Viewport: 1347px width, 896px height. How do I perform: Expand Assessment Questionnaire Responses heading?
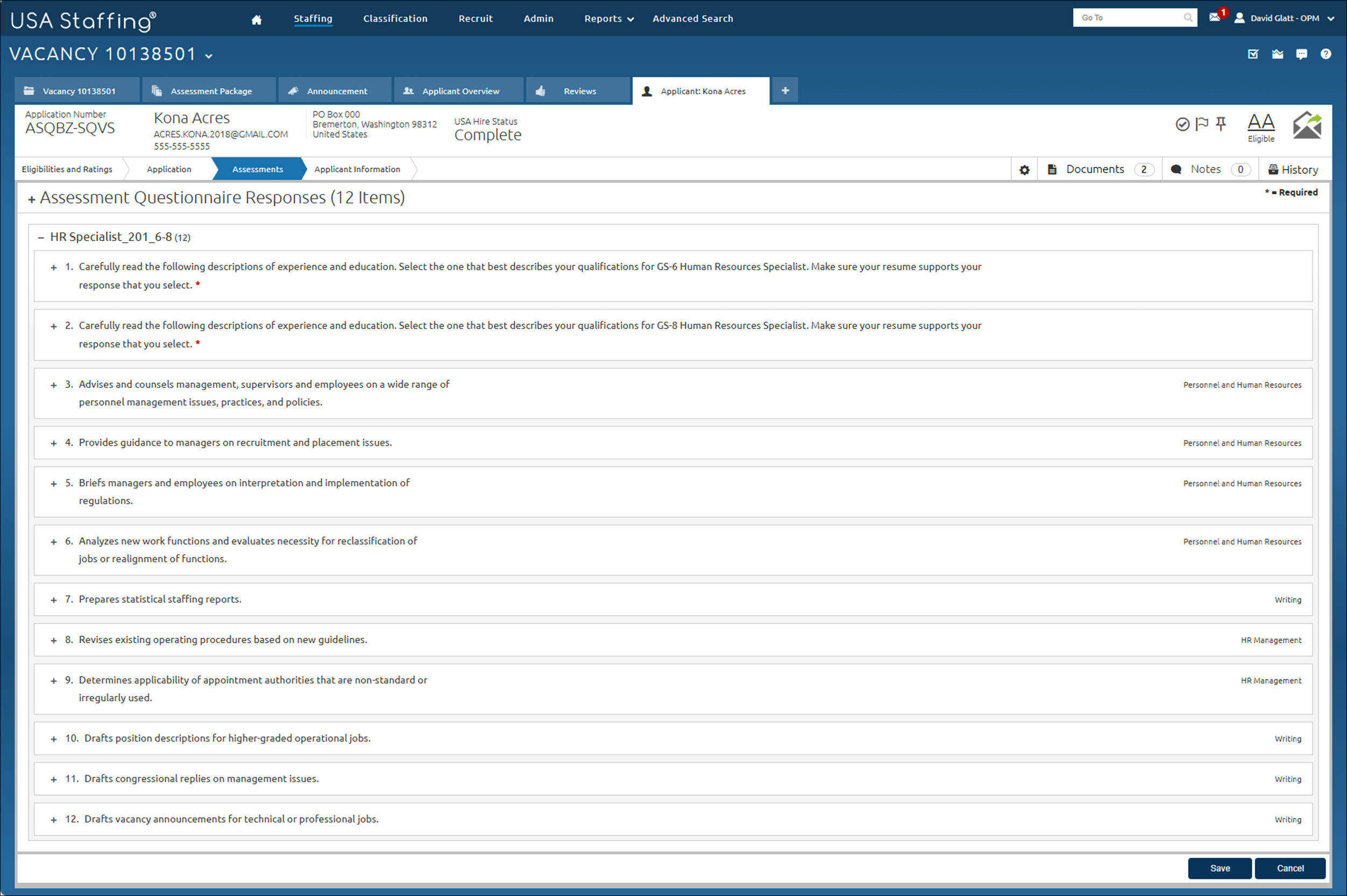31,199
